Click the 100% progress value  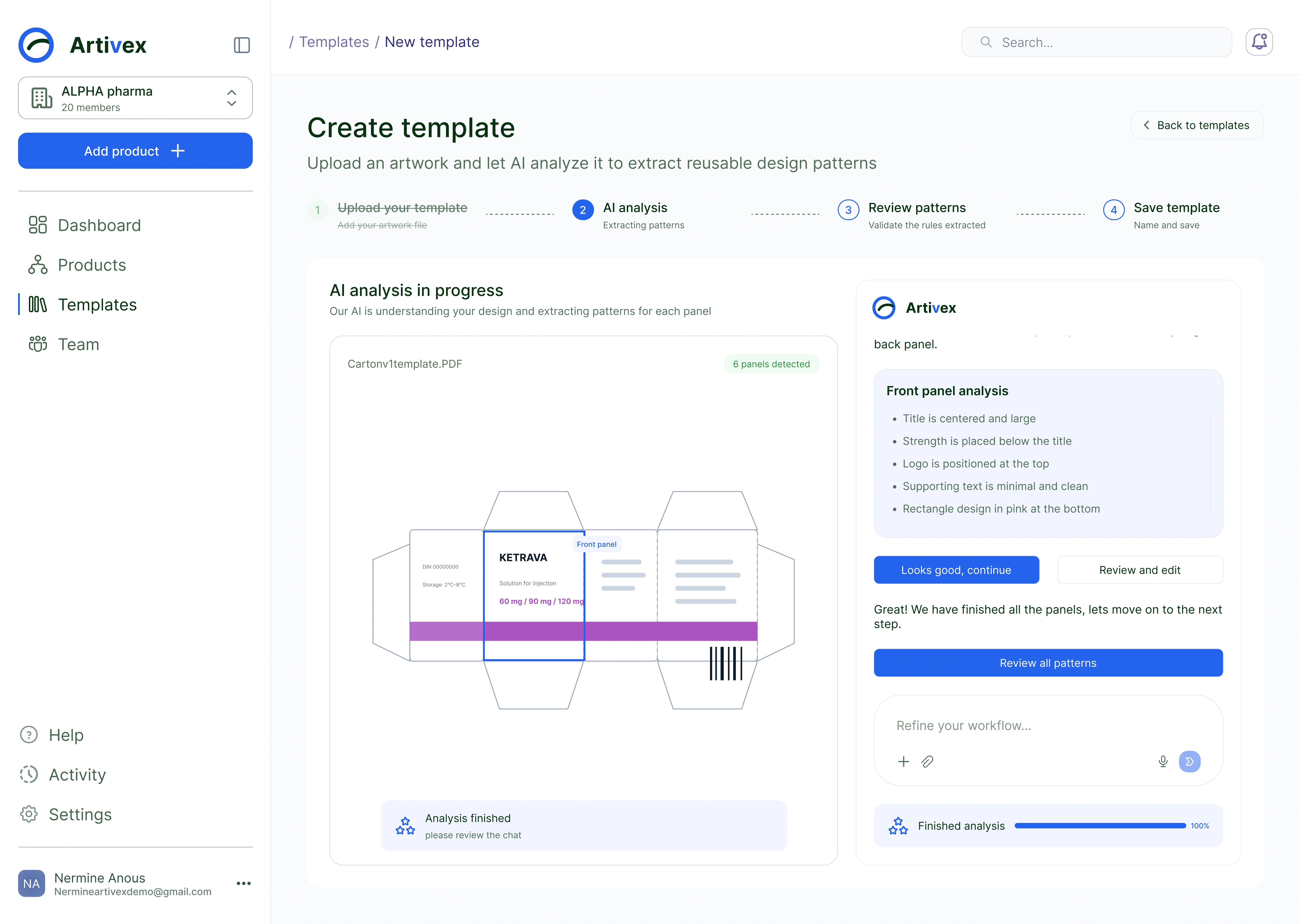pyautogui.click(x=1200, y=826)
